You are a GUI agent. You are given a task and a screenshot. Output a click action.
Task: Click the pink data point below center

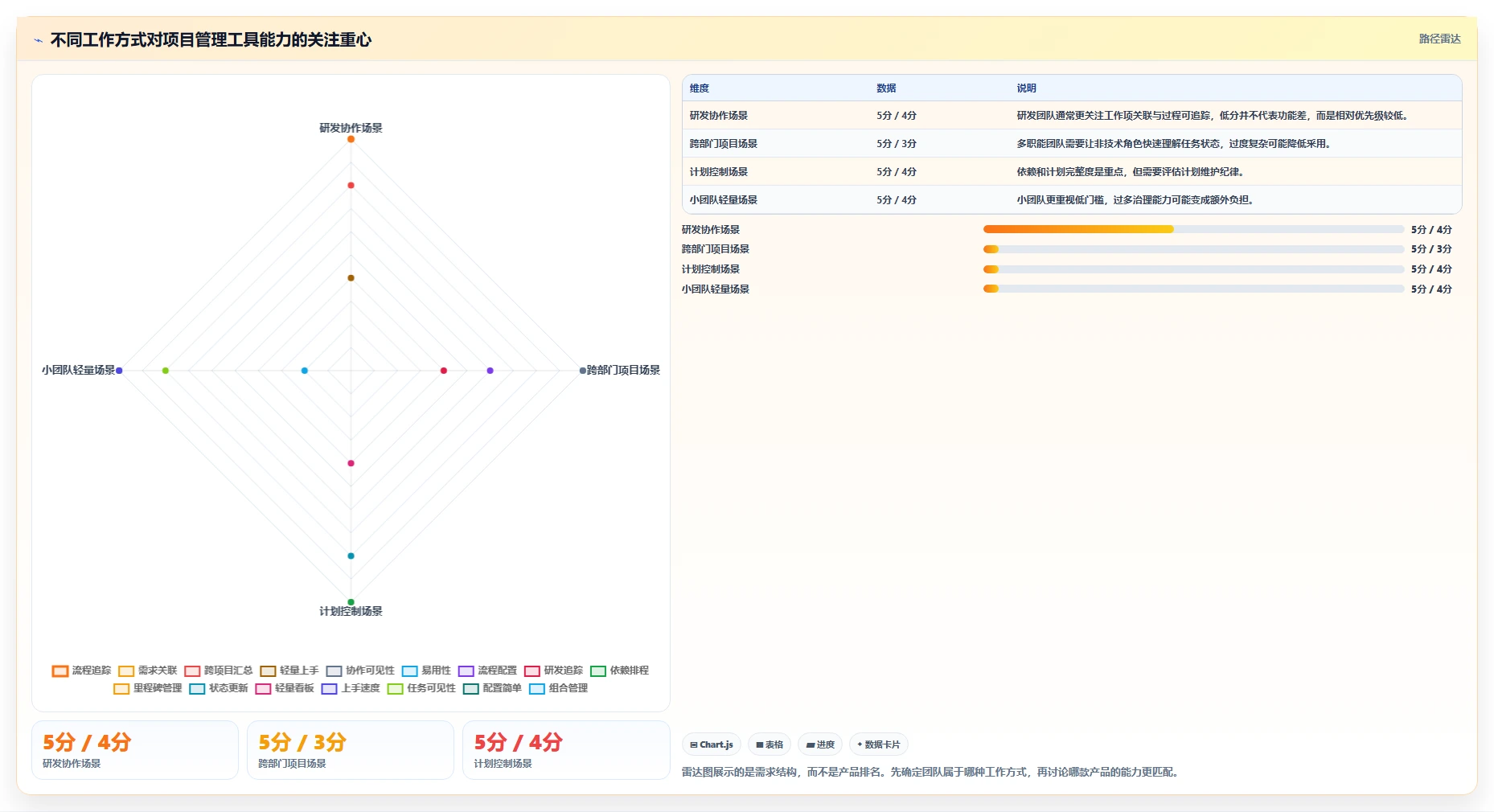351,463
